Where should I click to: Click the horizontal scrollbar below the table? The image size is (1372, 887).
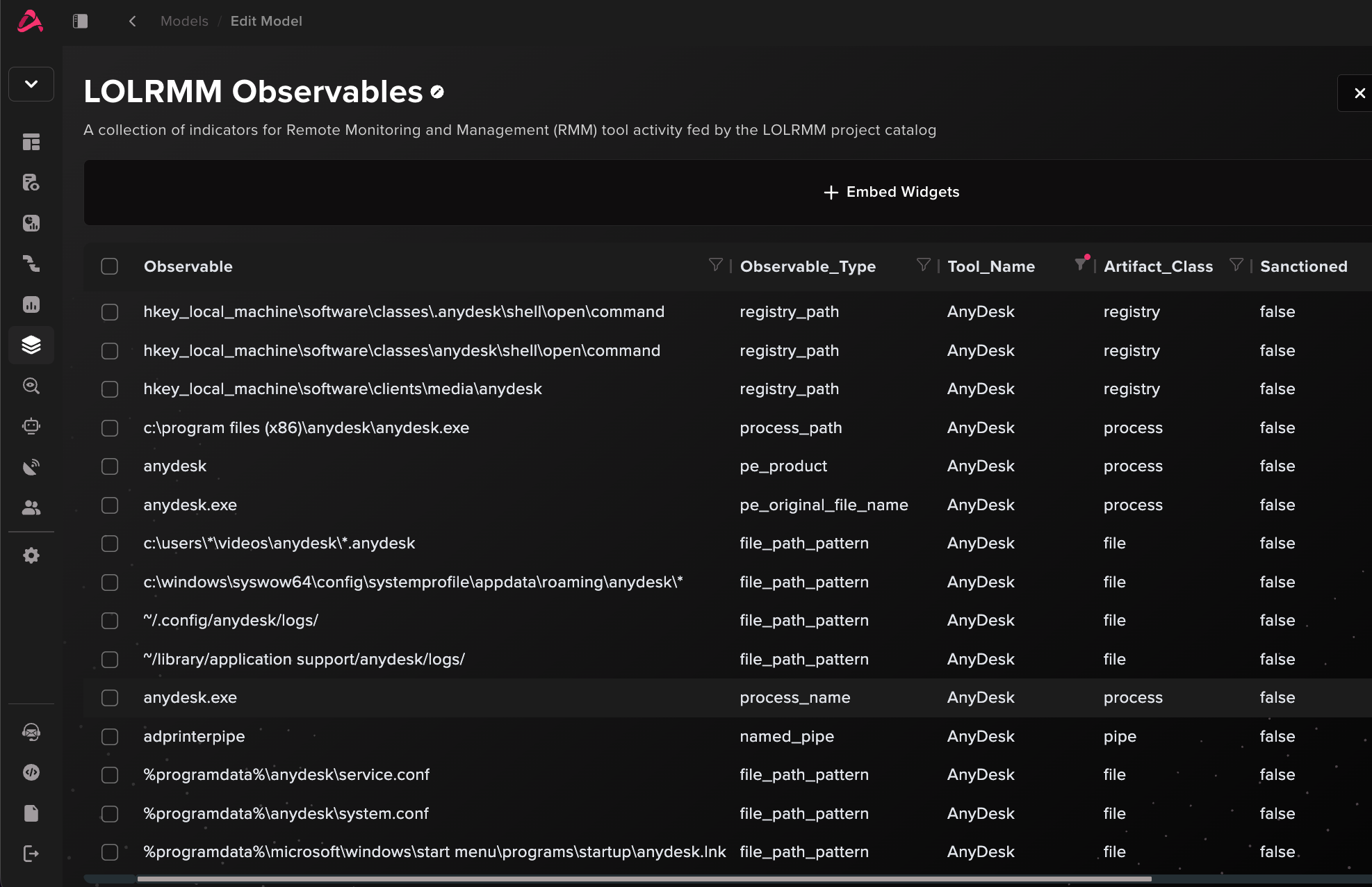click(x=644, y=879)
